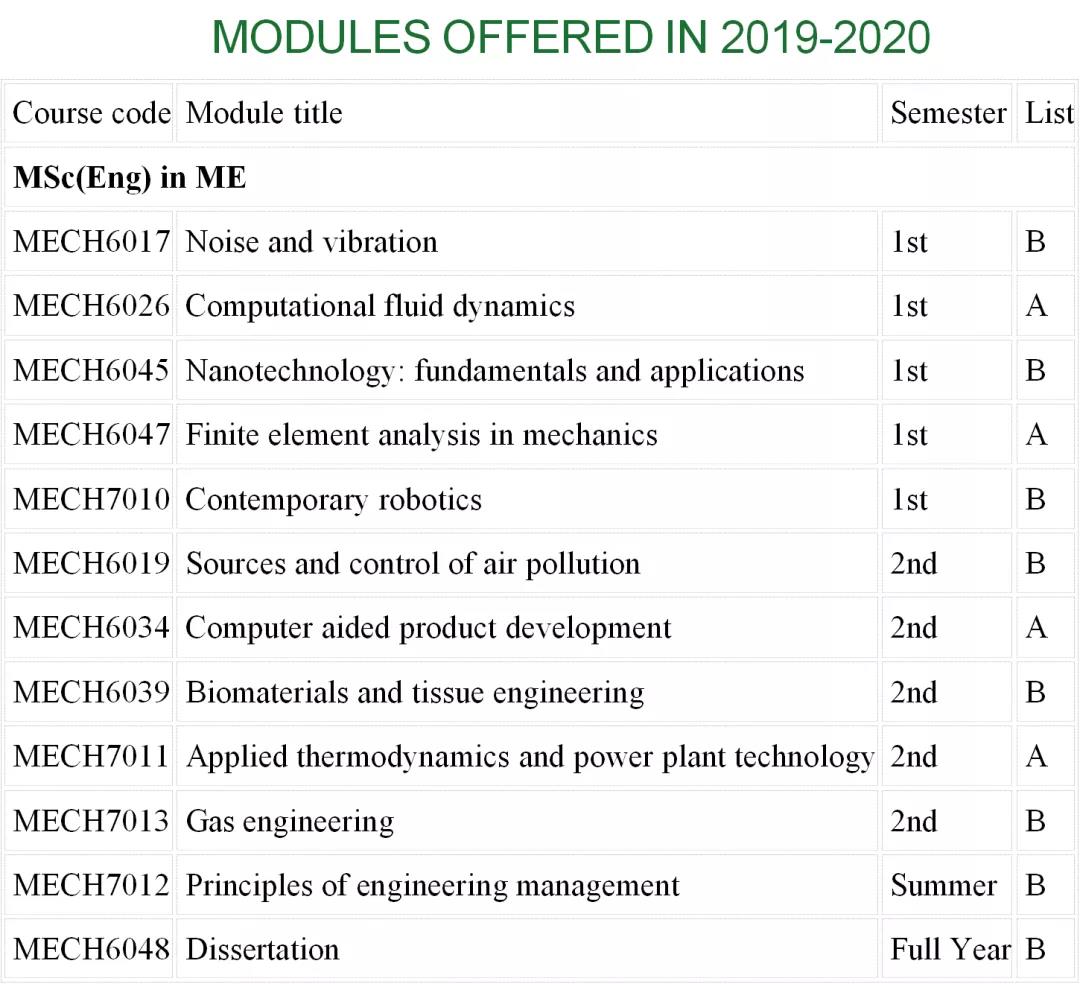Select the Finite element analysis in mechanics row
1080x984 pixels.
[x=421, y=435]
